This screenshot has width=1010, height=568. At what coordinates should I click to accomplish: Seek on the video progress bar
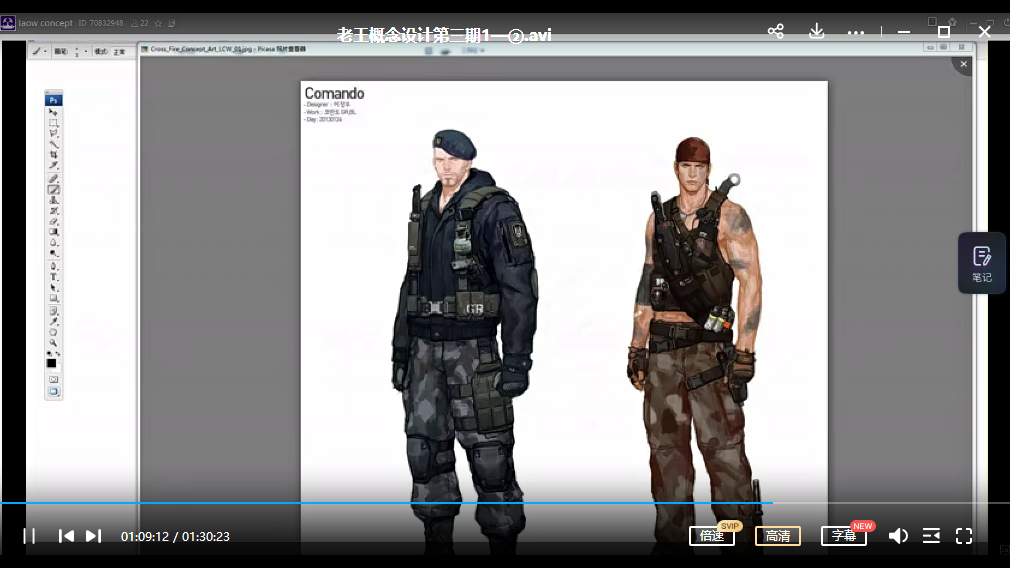505,502
